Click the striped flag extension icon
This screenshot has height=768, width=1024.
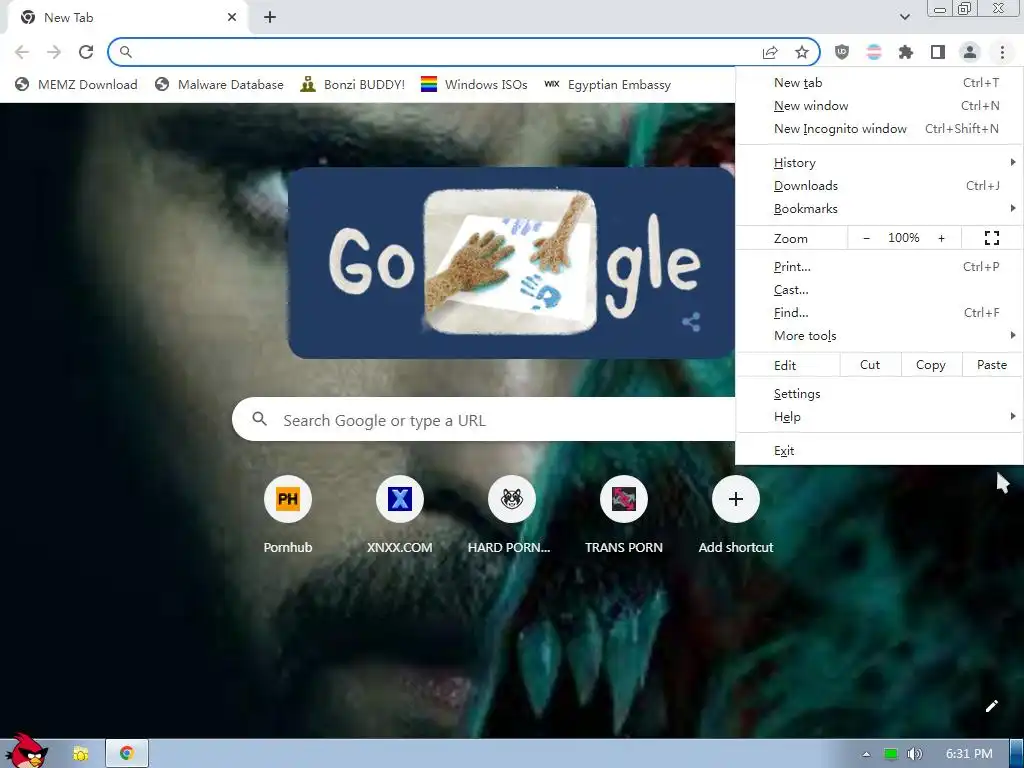pyautogui.click(x=874, y=52)
